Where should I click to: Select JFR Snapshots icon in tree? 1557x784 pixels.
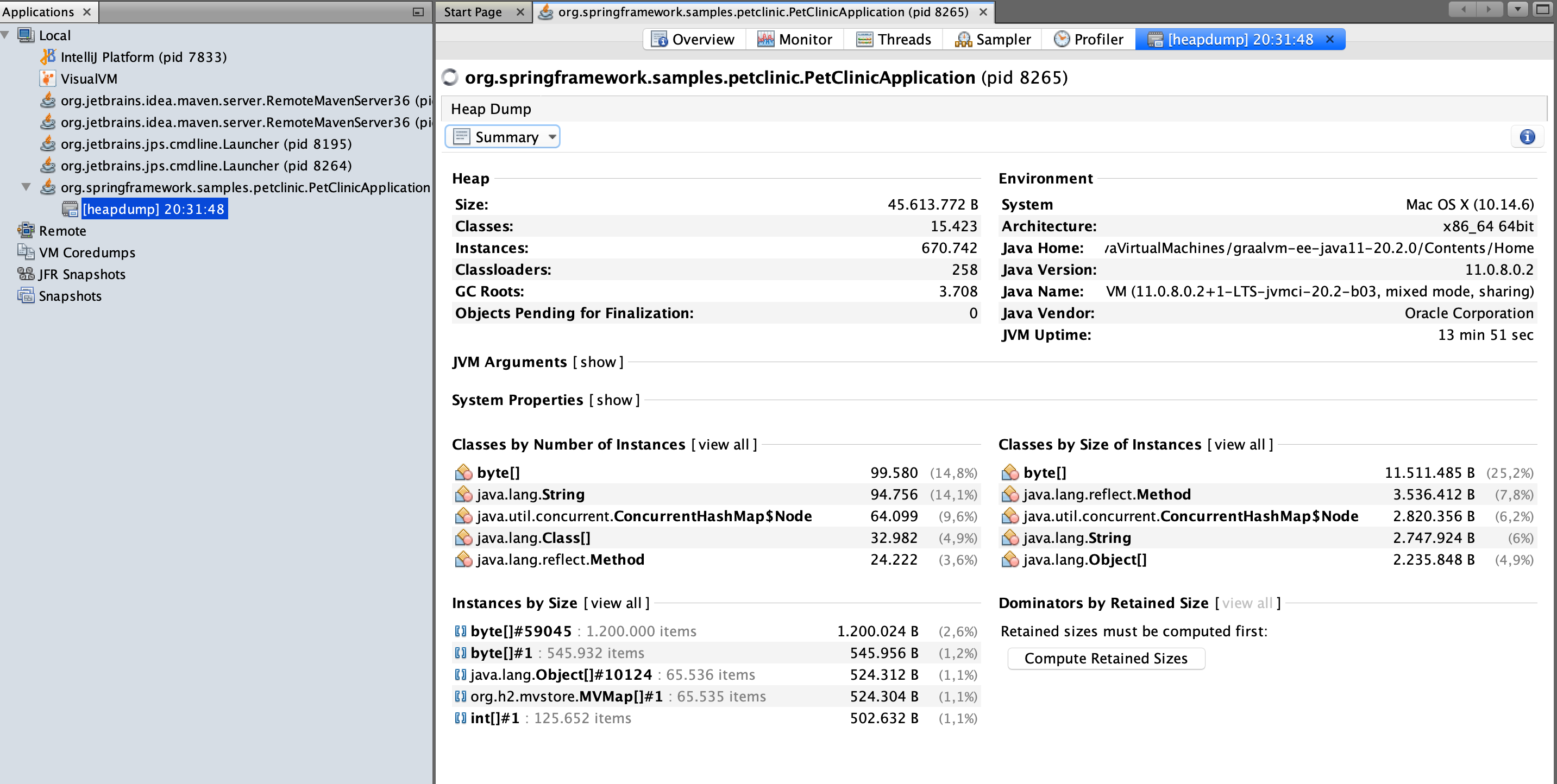(x=26, y=274)
